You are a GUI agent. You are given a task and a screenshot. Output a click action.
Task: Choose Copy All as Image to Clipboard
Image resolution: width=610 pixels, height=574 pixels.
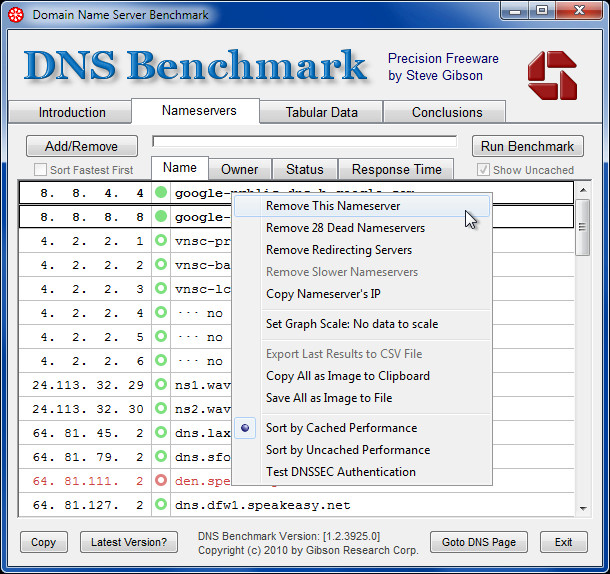(362, 376)
